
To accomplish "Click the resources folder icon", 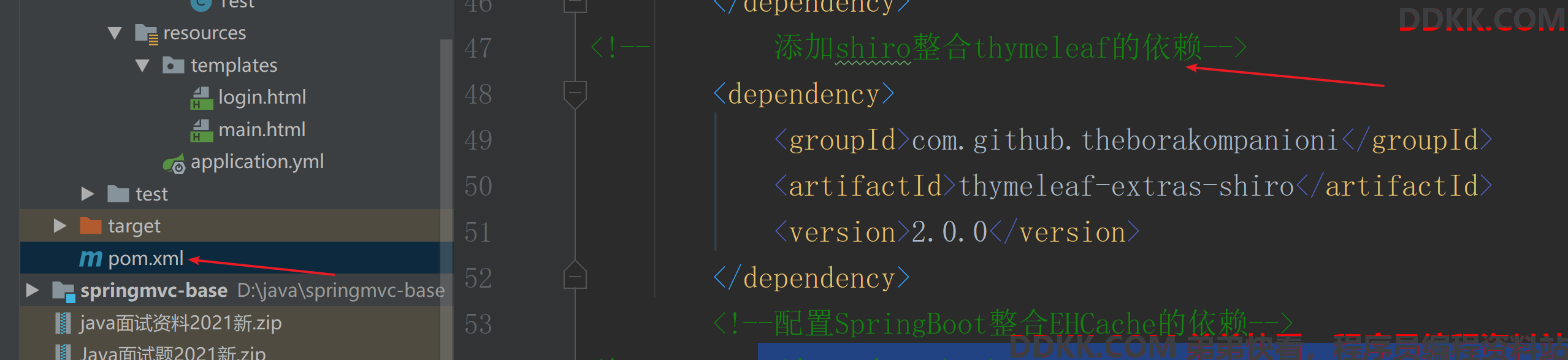I will point(147,34).
